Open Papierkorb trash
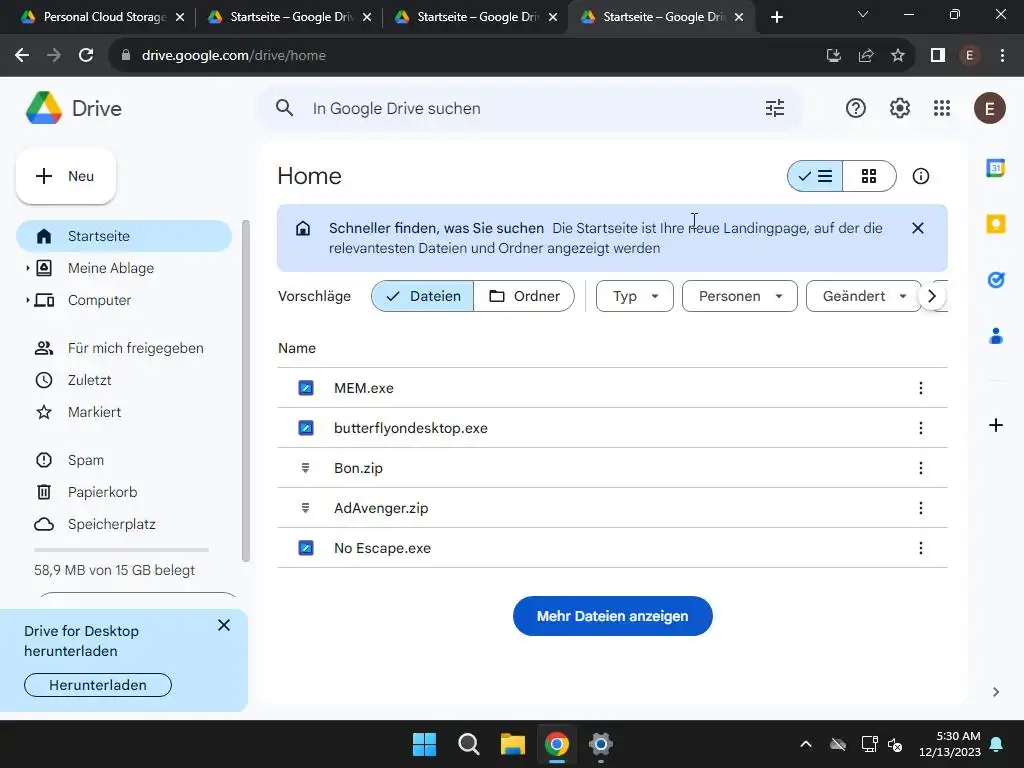1024x768 pixels. point(124,492)
